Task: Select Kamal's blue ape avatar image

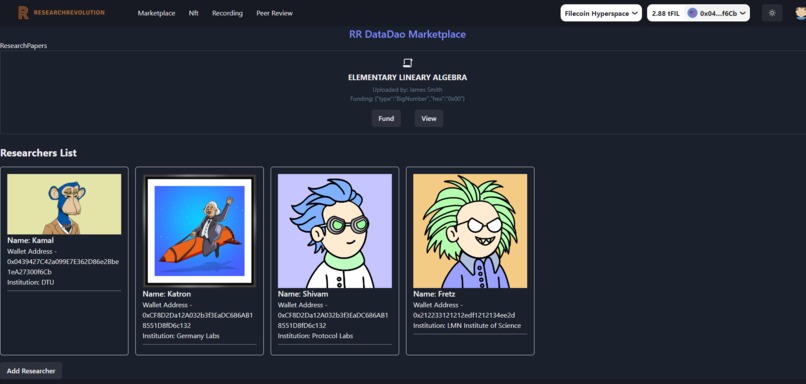Action: pos(64,204)
